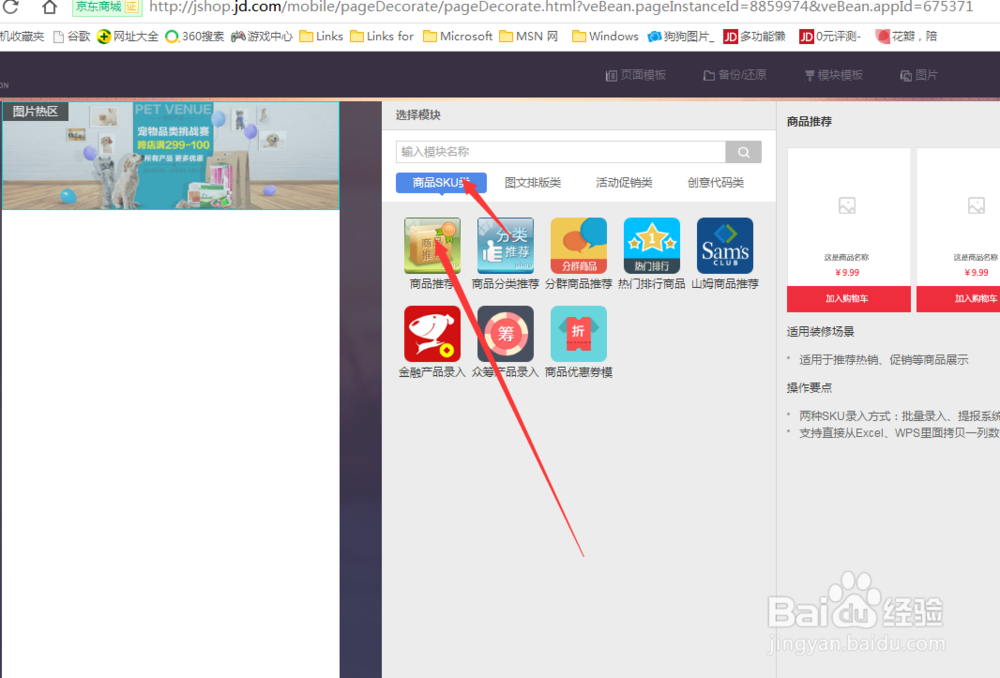Viewport: 1000px width, 678px height.
Task: Choose the 商品分类推荐 module icon
Action: (x=505, y=246)
